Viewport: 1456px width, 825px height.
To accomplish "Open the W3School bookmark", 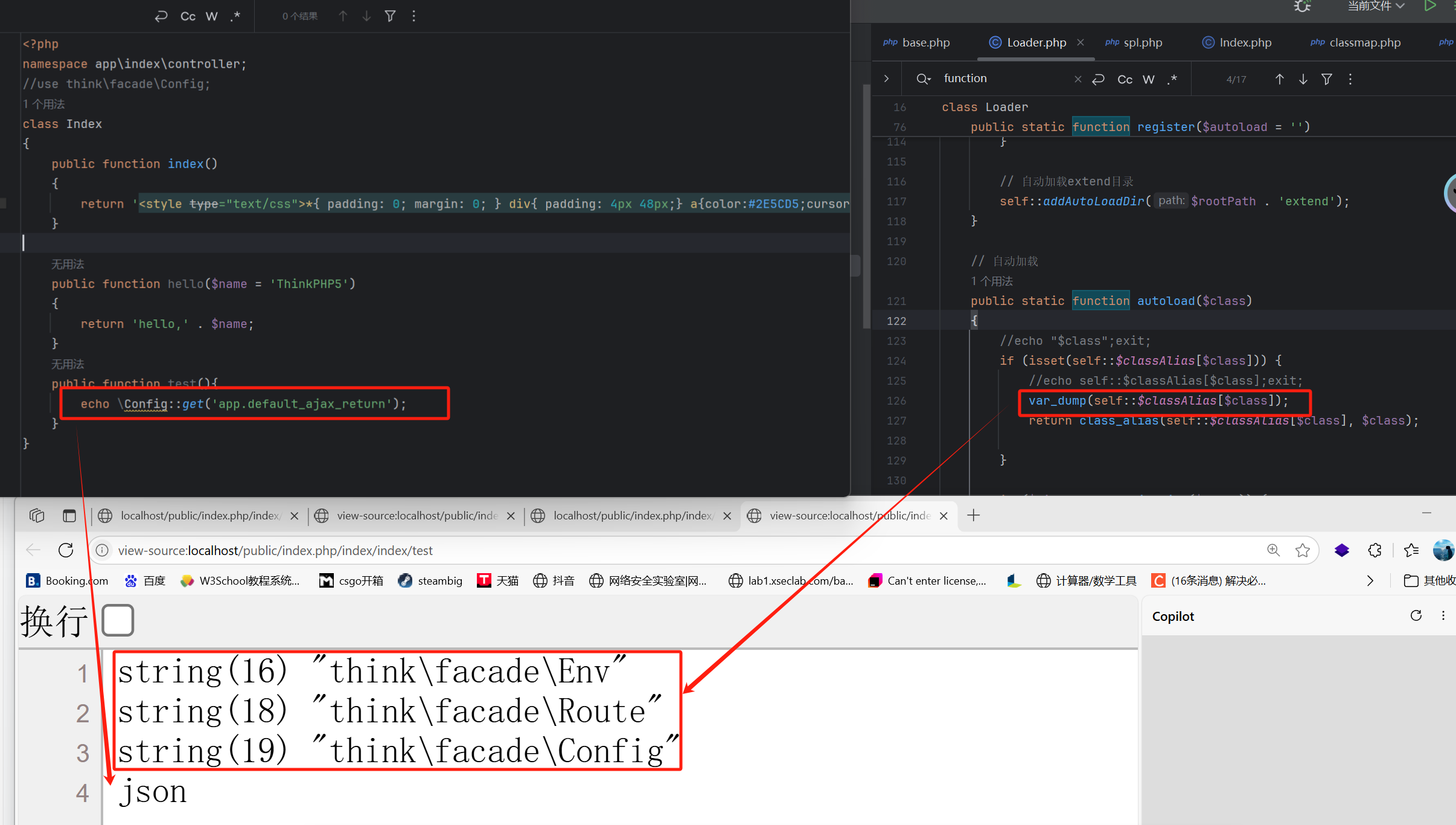I will (240, 580).
